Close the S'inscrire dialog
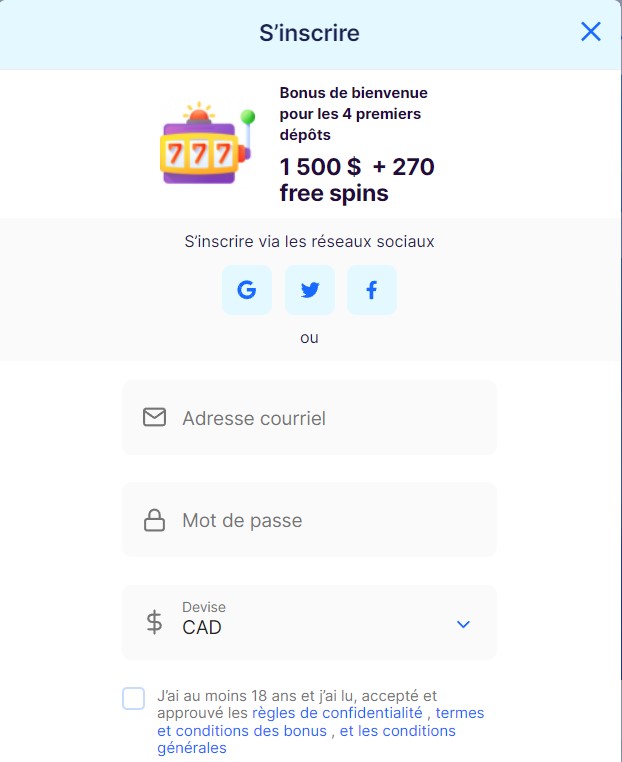Screen dimensions: 622x762 (x=591, y=32)
